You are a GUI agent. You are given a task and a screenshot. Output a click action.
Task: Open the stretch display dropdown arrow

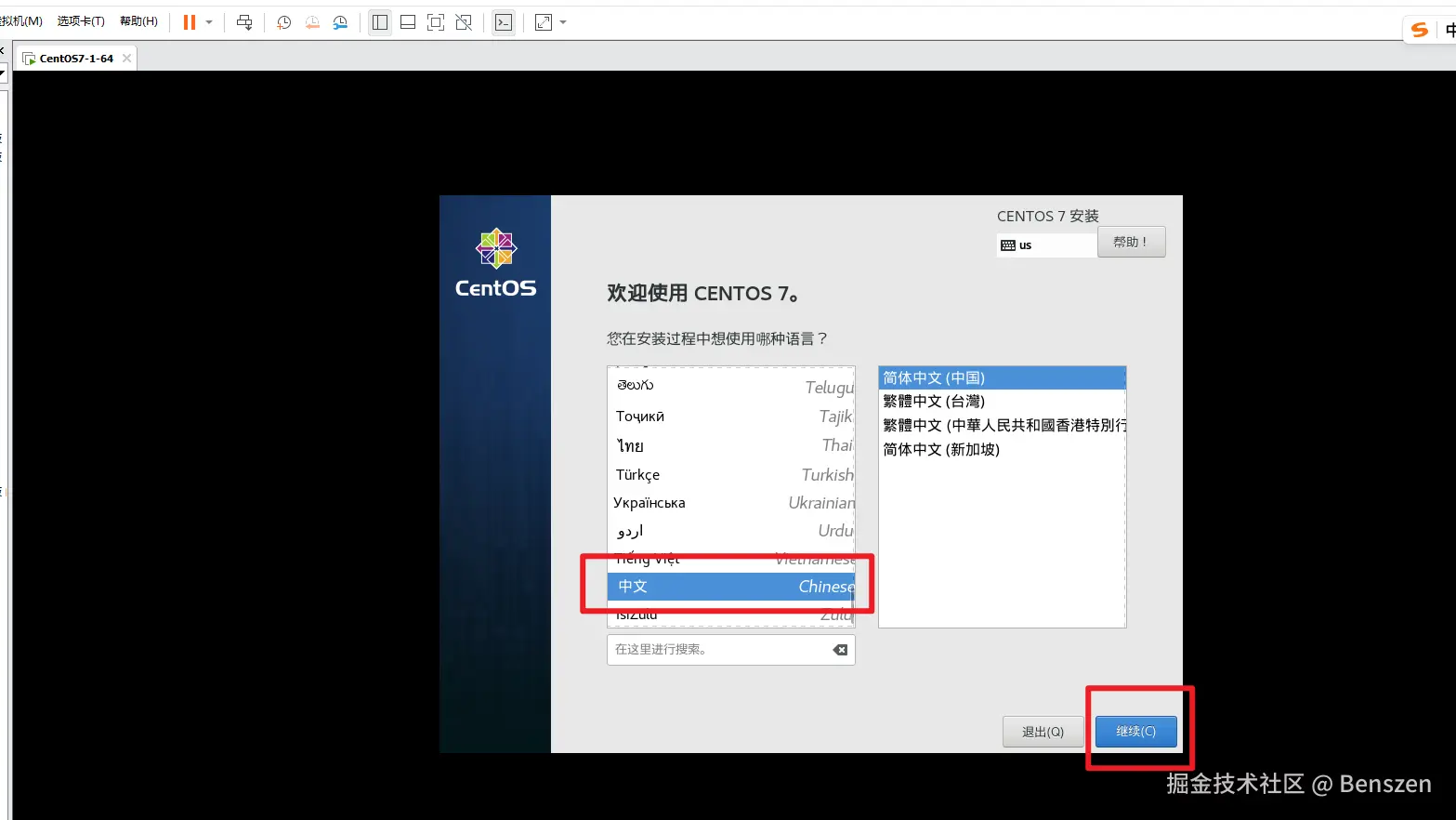[x=563, y=22]
